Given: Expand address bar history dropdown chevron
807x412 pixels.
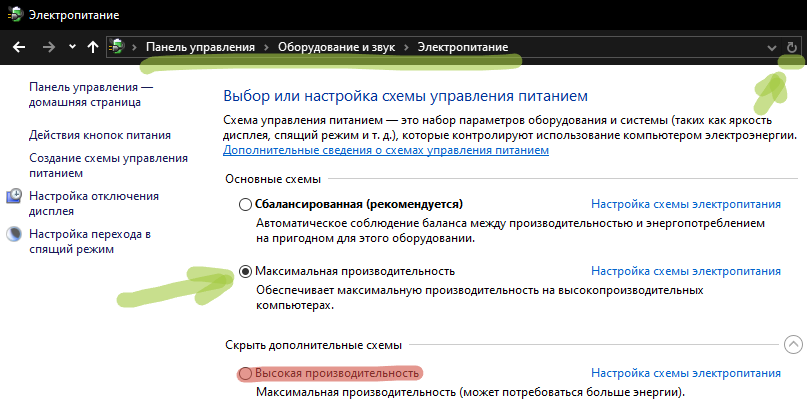Looking at the screenshot, I should click(x=771, y=48).
